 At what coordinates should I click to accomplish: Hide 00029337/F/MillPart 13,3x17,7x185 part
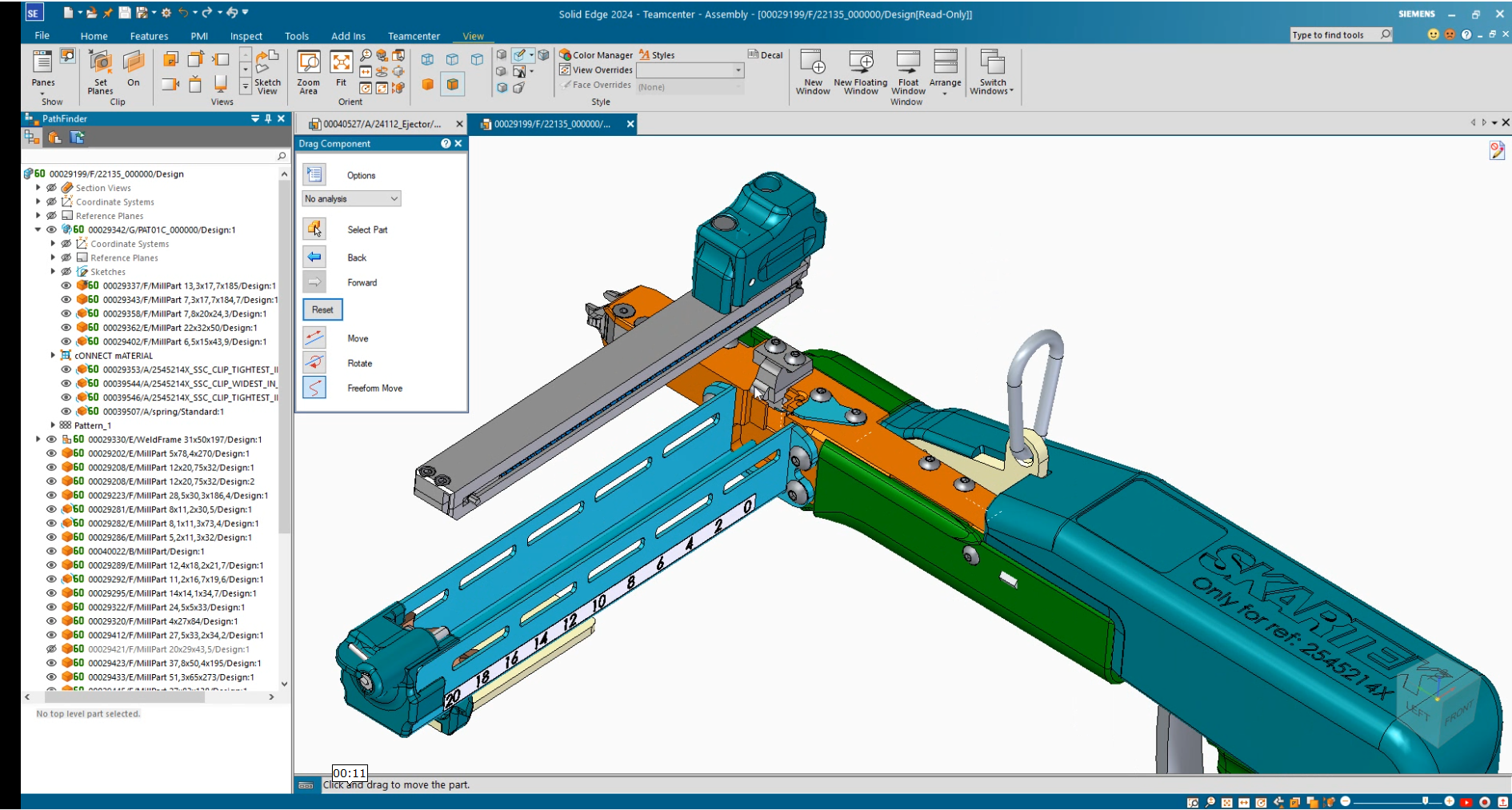point(66,285)
